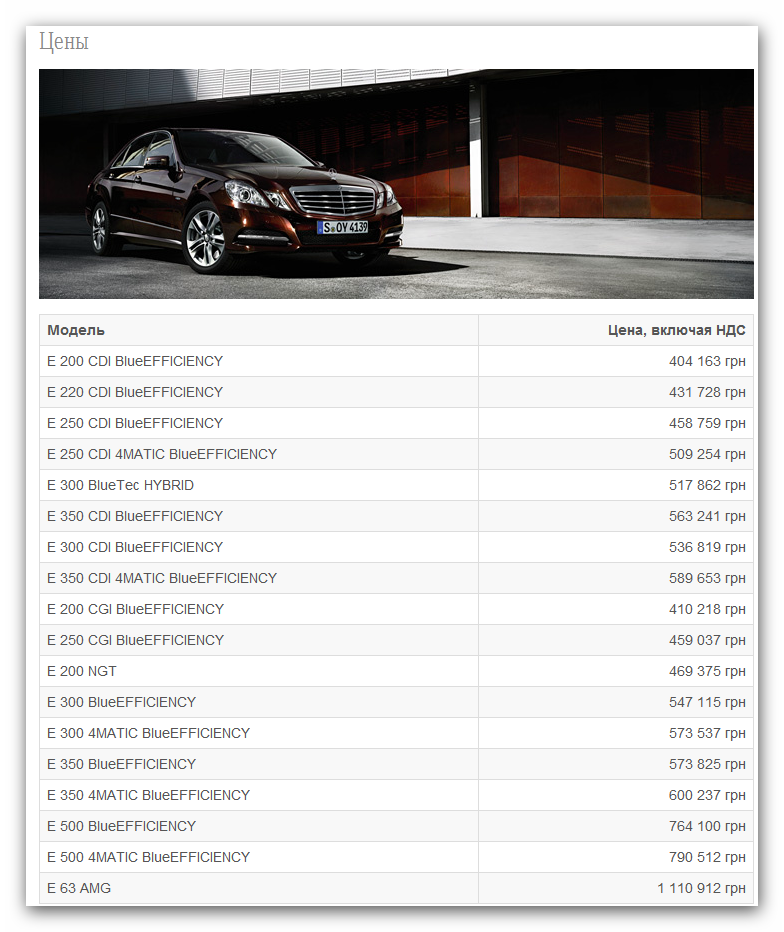Click price '563 241 грн'
This screenshot has height=932, width=784.
tap(707, 516)
